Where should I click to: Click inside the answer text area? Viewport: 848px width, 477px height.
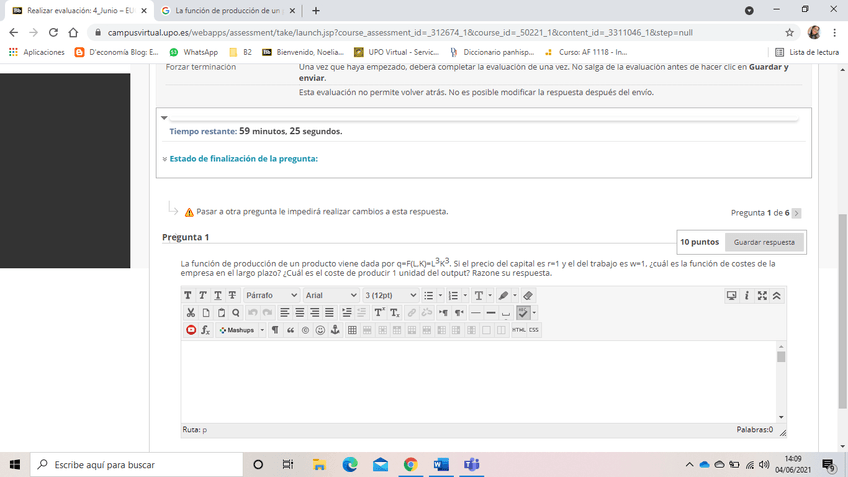pos(478,380)
